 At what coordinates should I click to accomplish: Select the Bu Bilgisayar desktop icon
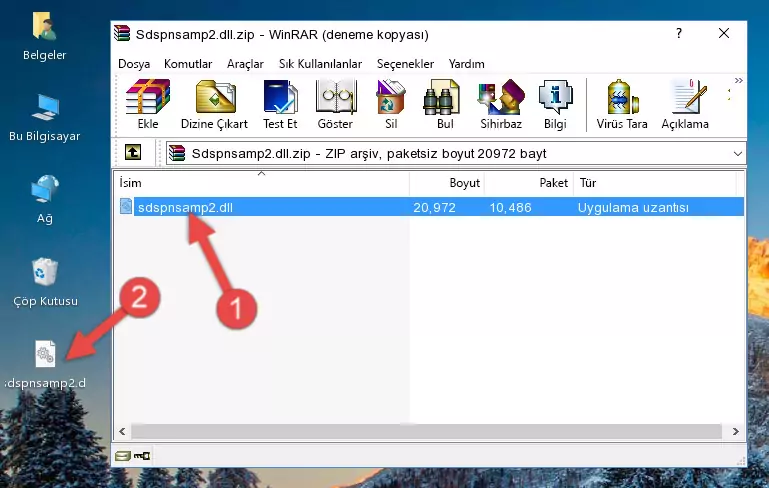click(44, 118)
